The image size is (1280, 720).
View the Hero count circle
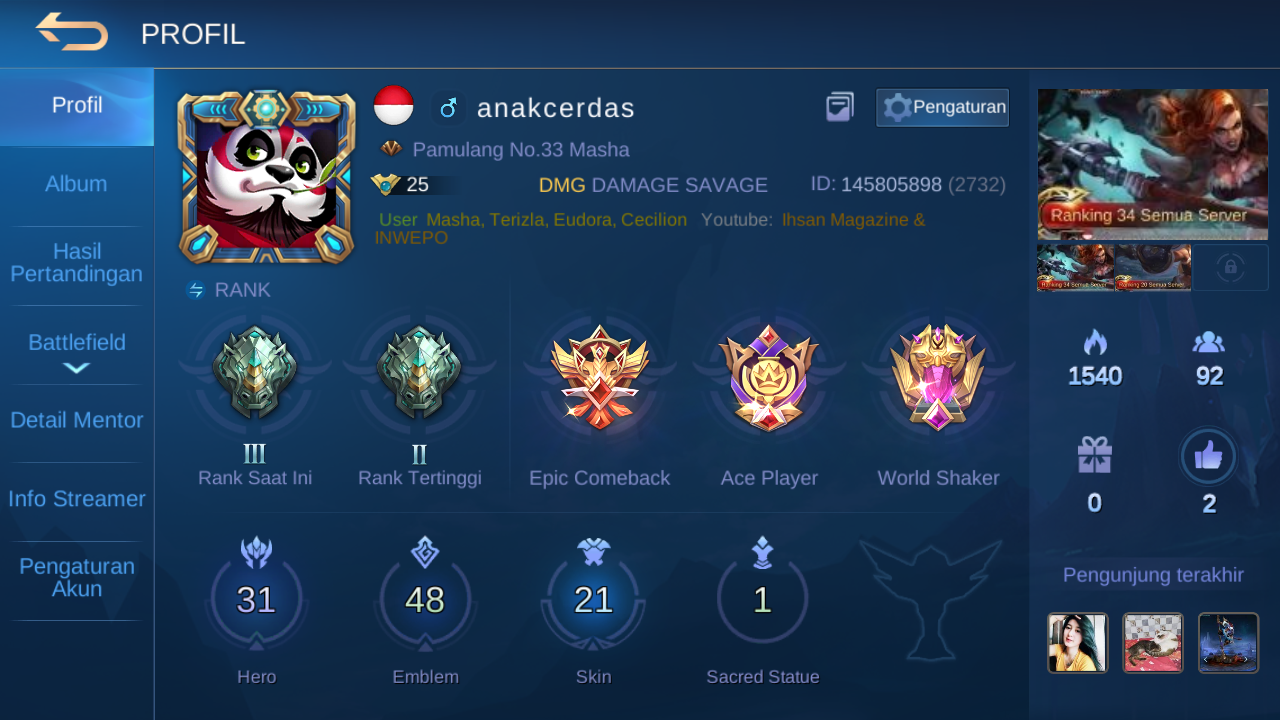[256, 600]
